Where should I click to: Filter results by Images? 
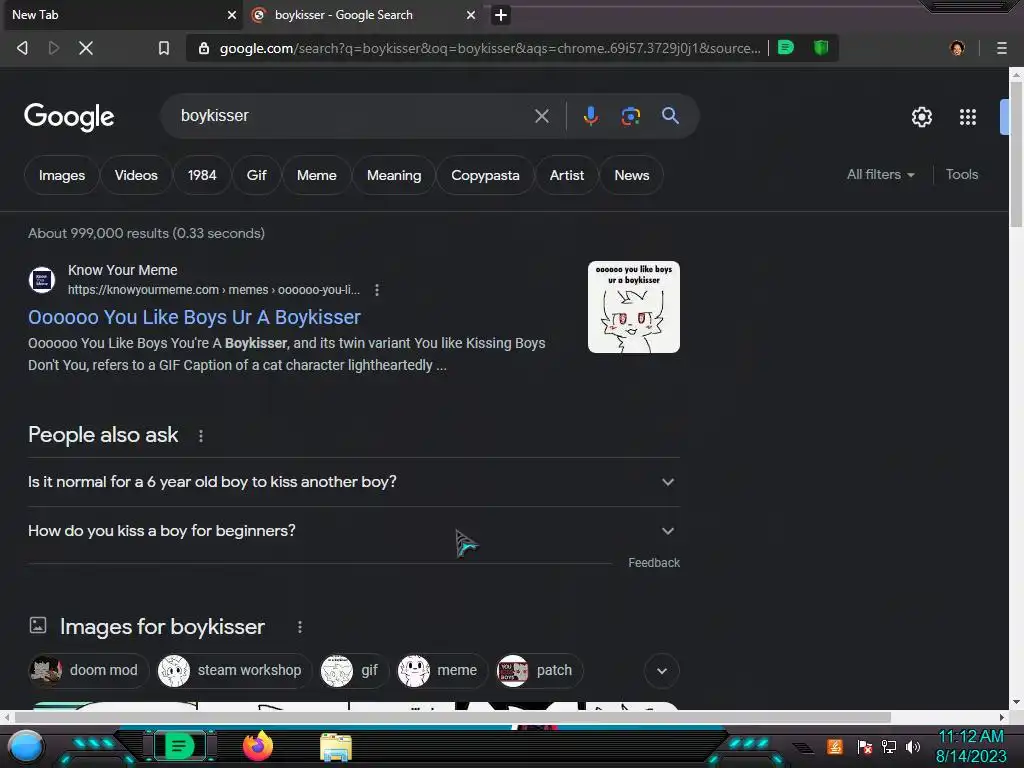(x=61, y=175)
